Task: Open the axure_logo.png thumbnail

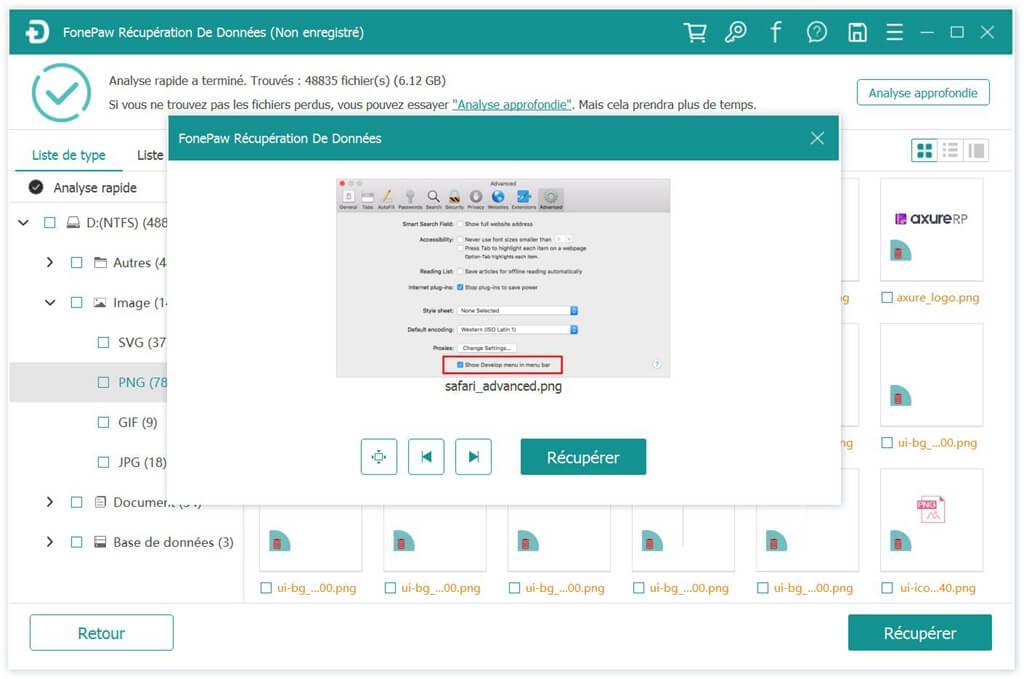Action: (x=931, y=230)
